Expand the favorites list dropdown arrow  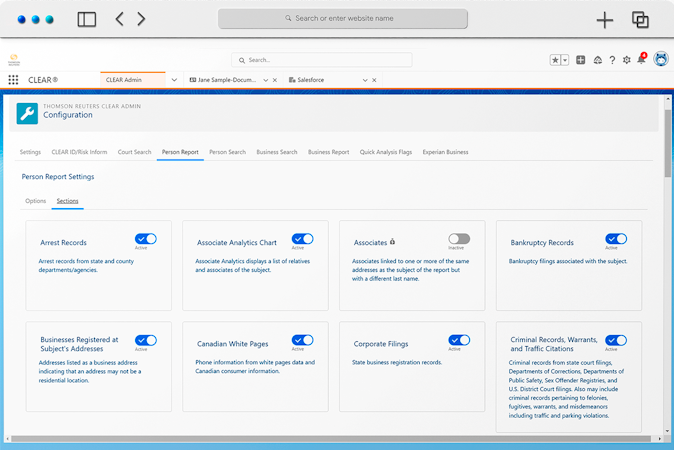pos(565,60)
